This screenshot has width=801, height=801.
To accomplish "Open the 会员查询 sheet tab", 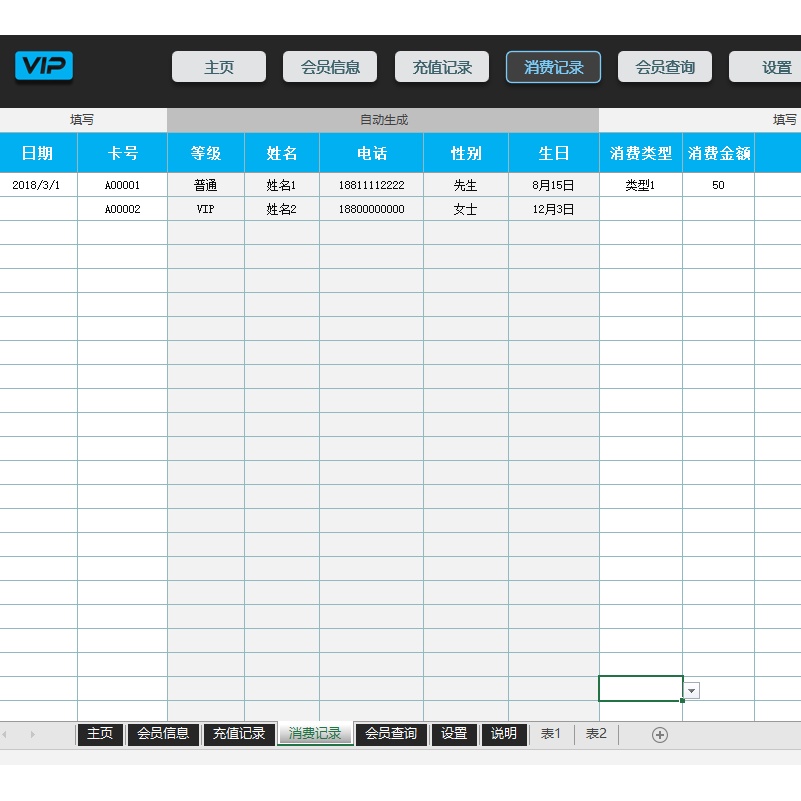I will point(390,734).
